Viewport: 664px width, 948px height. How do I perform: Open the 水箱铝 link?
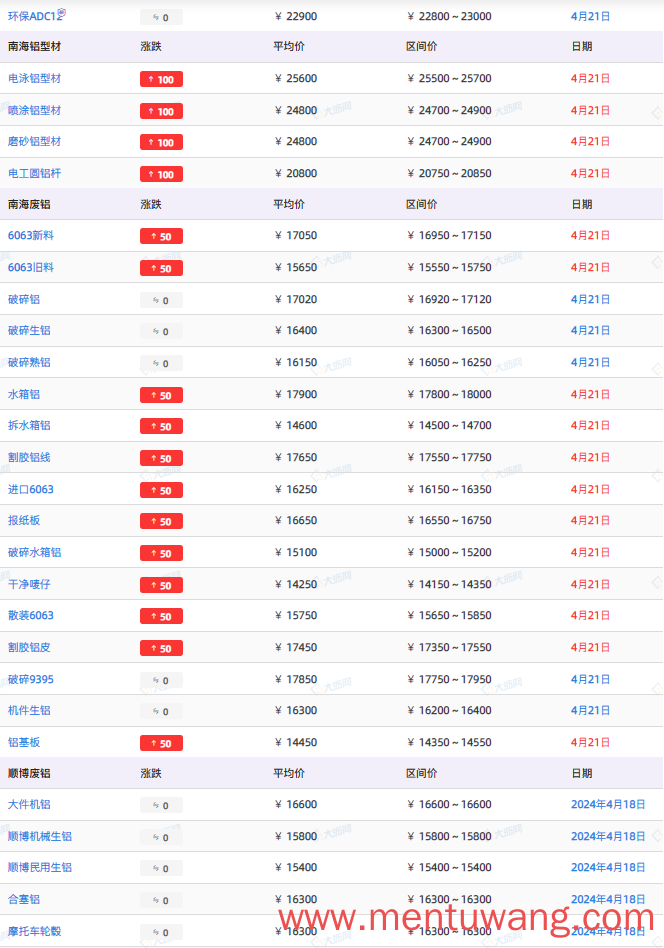[x=24, y=394]
